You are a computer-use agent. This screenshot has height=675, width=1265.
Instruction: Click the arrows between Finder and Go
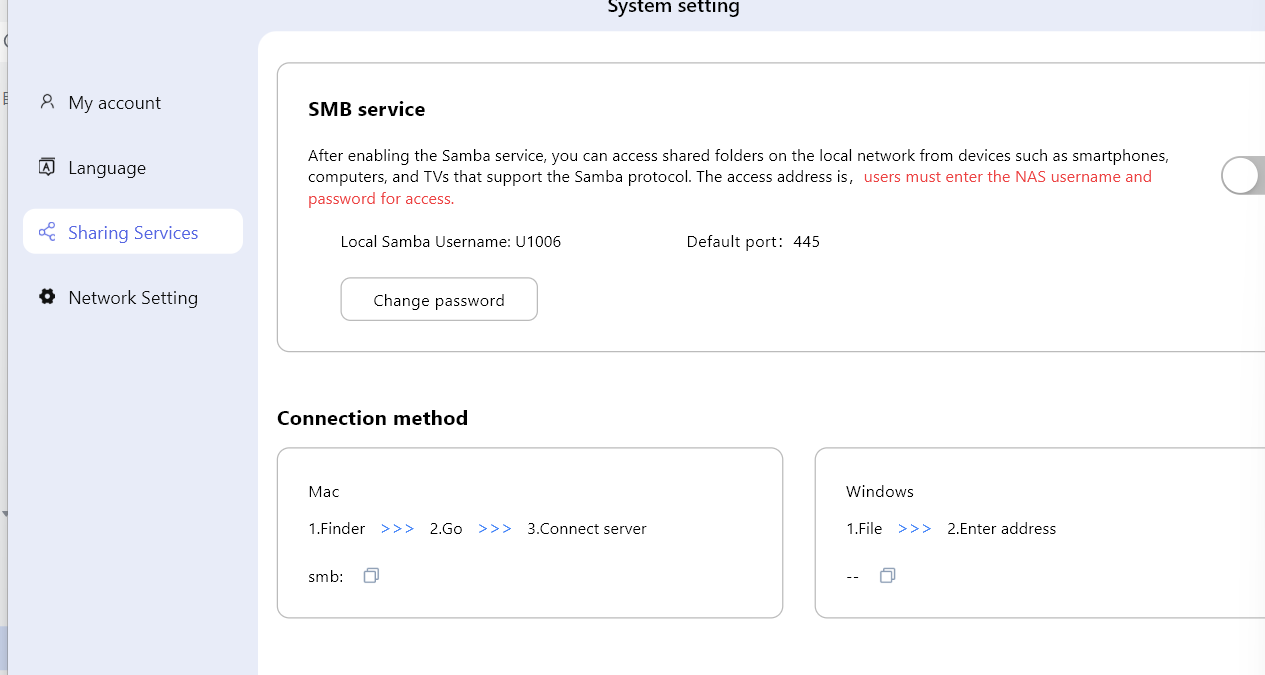[397, 529]
